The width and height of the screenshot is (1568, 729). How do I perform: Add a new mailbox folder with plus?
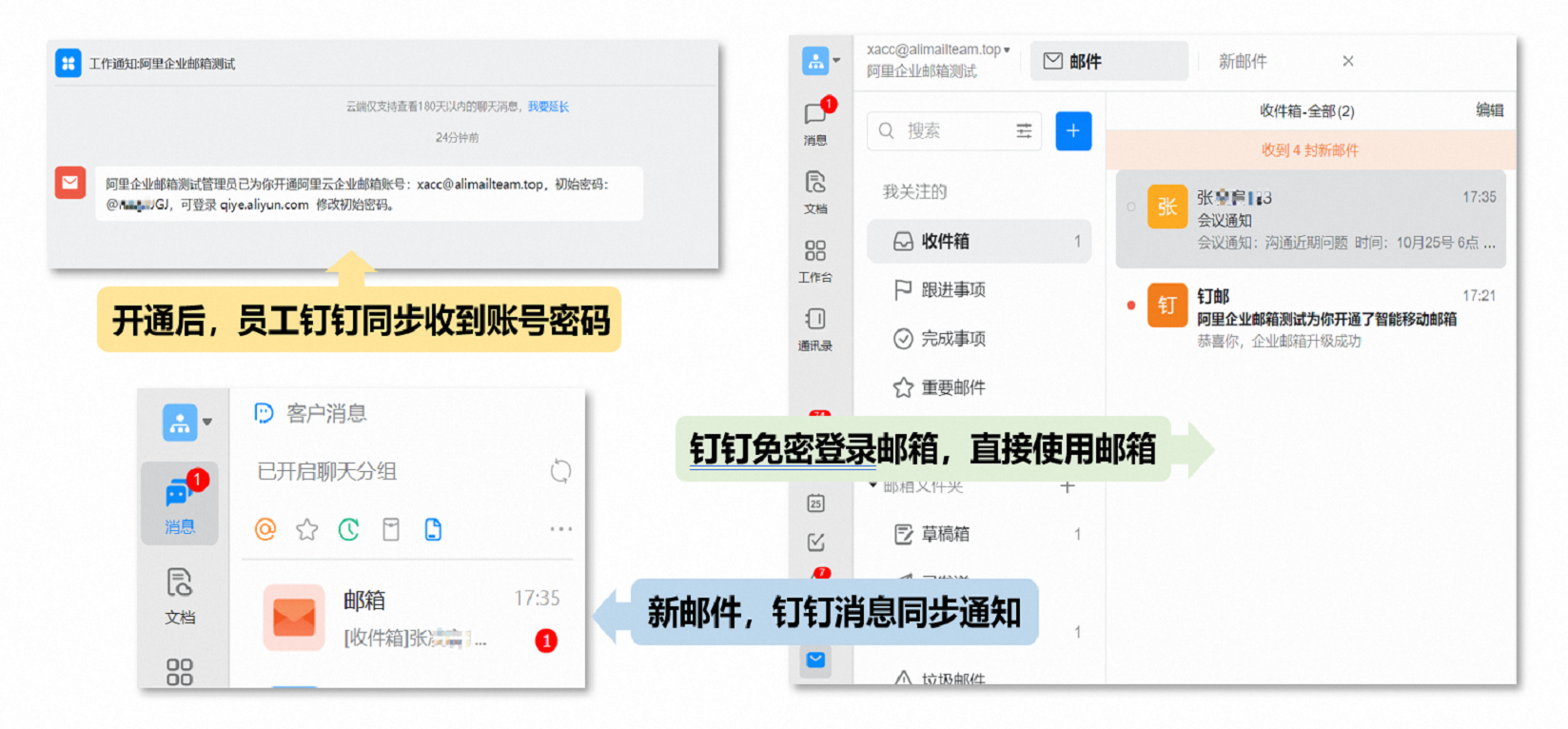tap(1068, 487)
